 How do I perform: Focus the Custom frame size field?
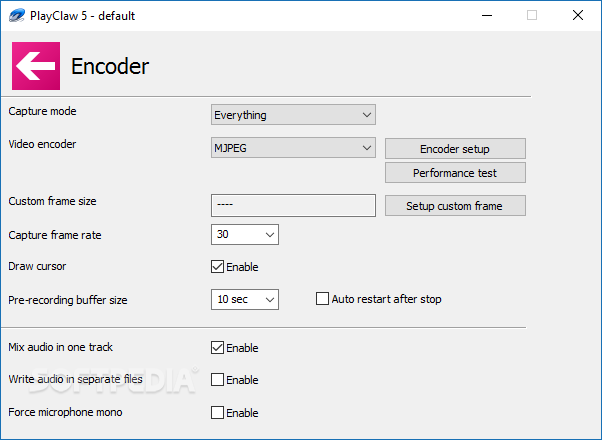[x=293, y=205]
